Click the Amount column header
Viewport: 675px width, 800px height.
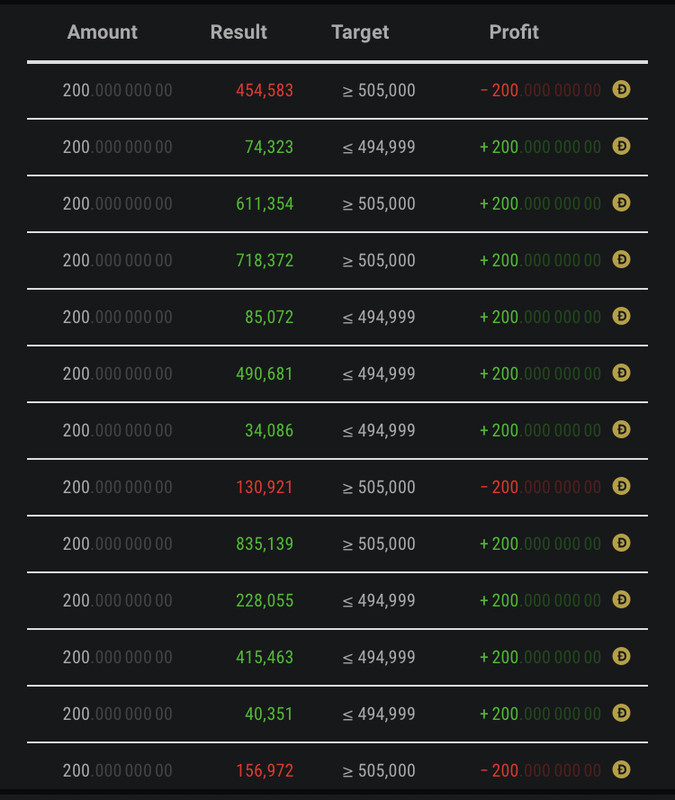coord(102,32)
